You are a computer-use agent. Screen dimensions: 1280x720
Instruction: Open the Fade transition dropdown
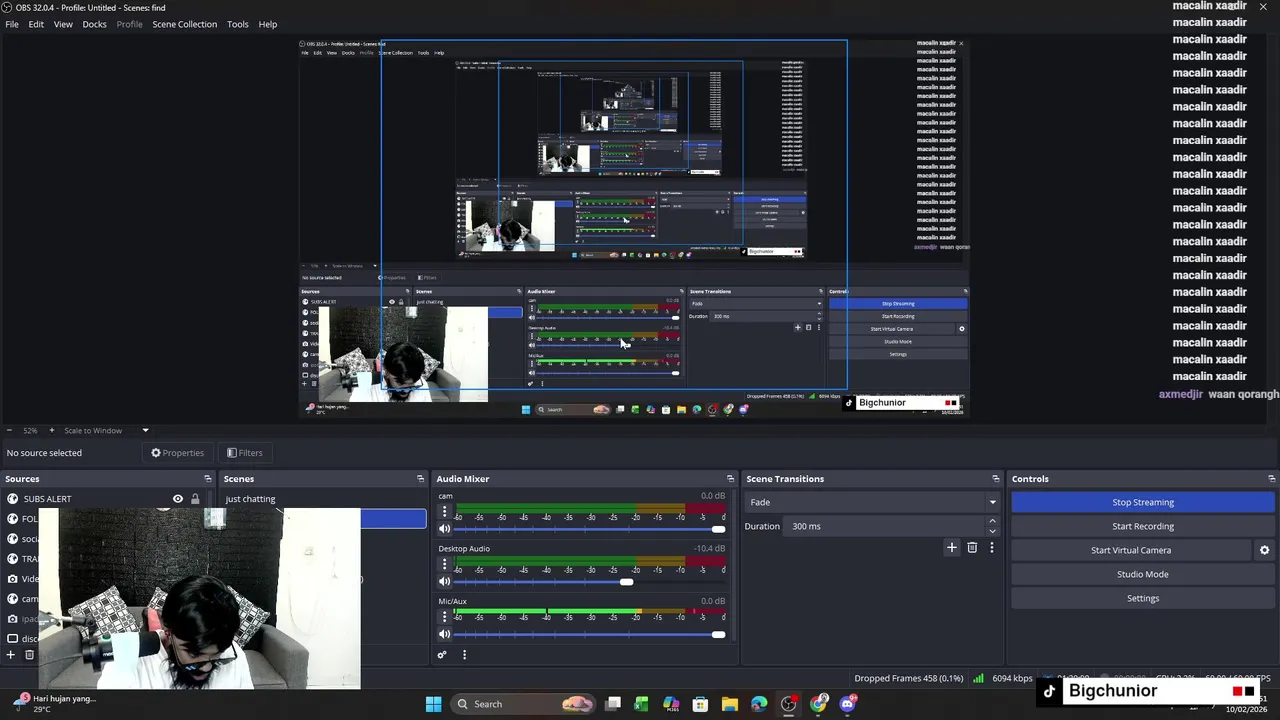(x=872, y=502)
